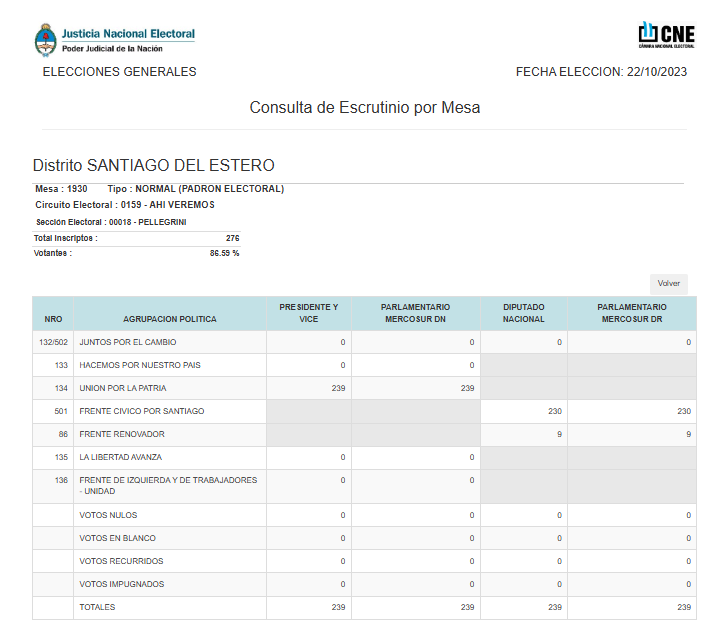This screenshot has height=629, width=725.
Task: Click the Distrito SANTIAGO DEL ESTERO heading
Action: pos(154,165)
